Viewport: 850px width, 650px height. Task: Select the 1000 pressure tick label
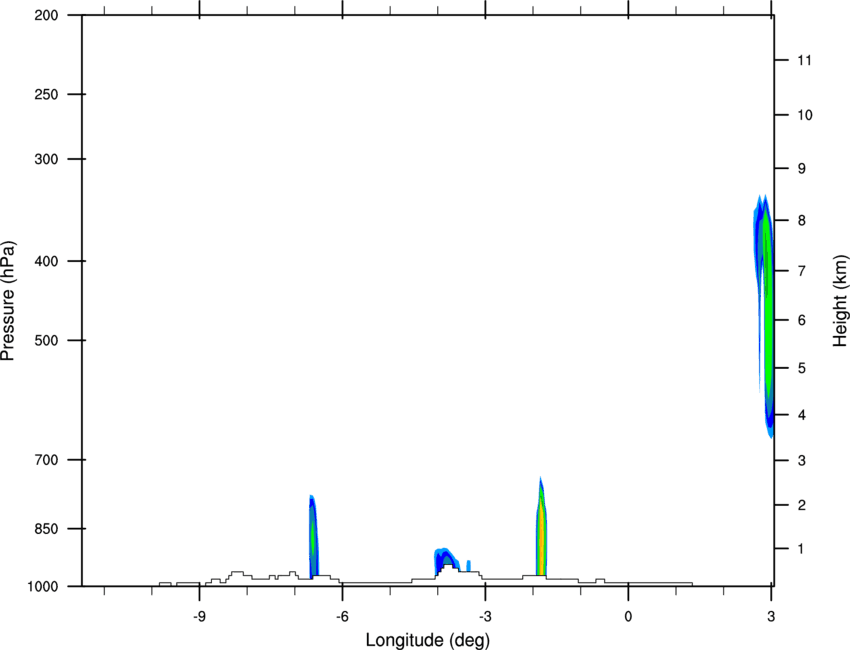[42, 587]
